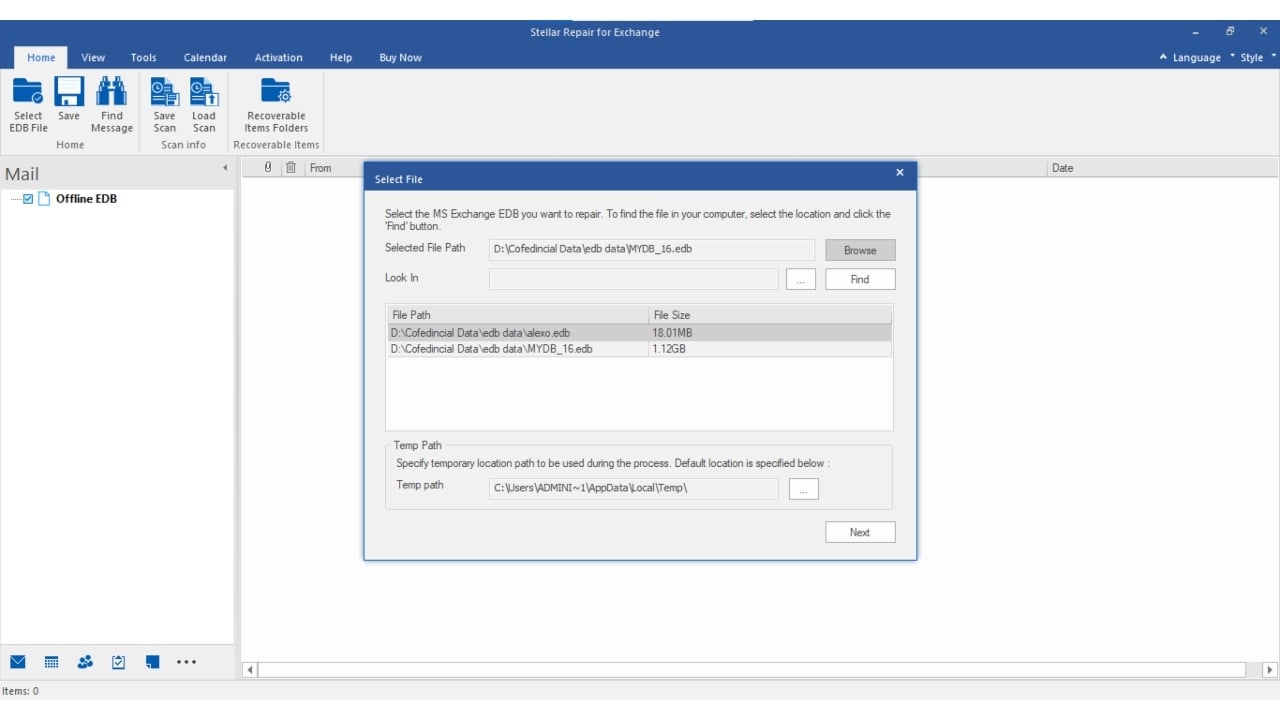Image resolution: width=1280 pixels, height=720 pixels.
Task: Open the Style dropdown
Action: pyautogui.click(x=1251, y=58)
